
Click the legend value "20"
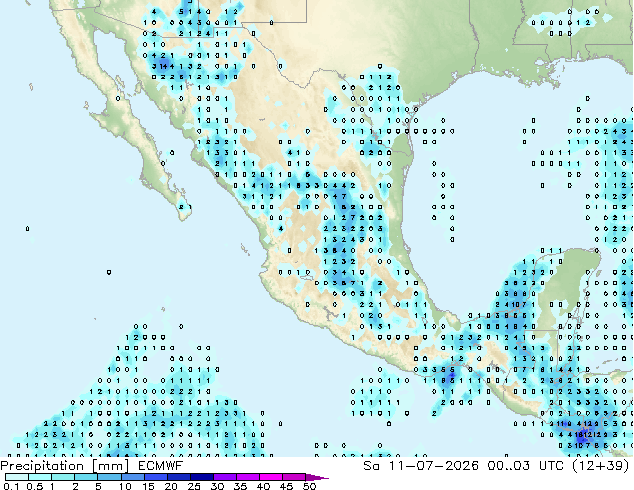pos(171,486)
